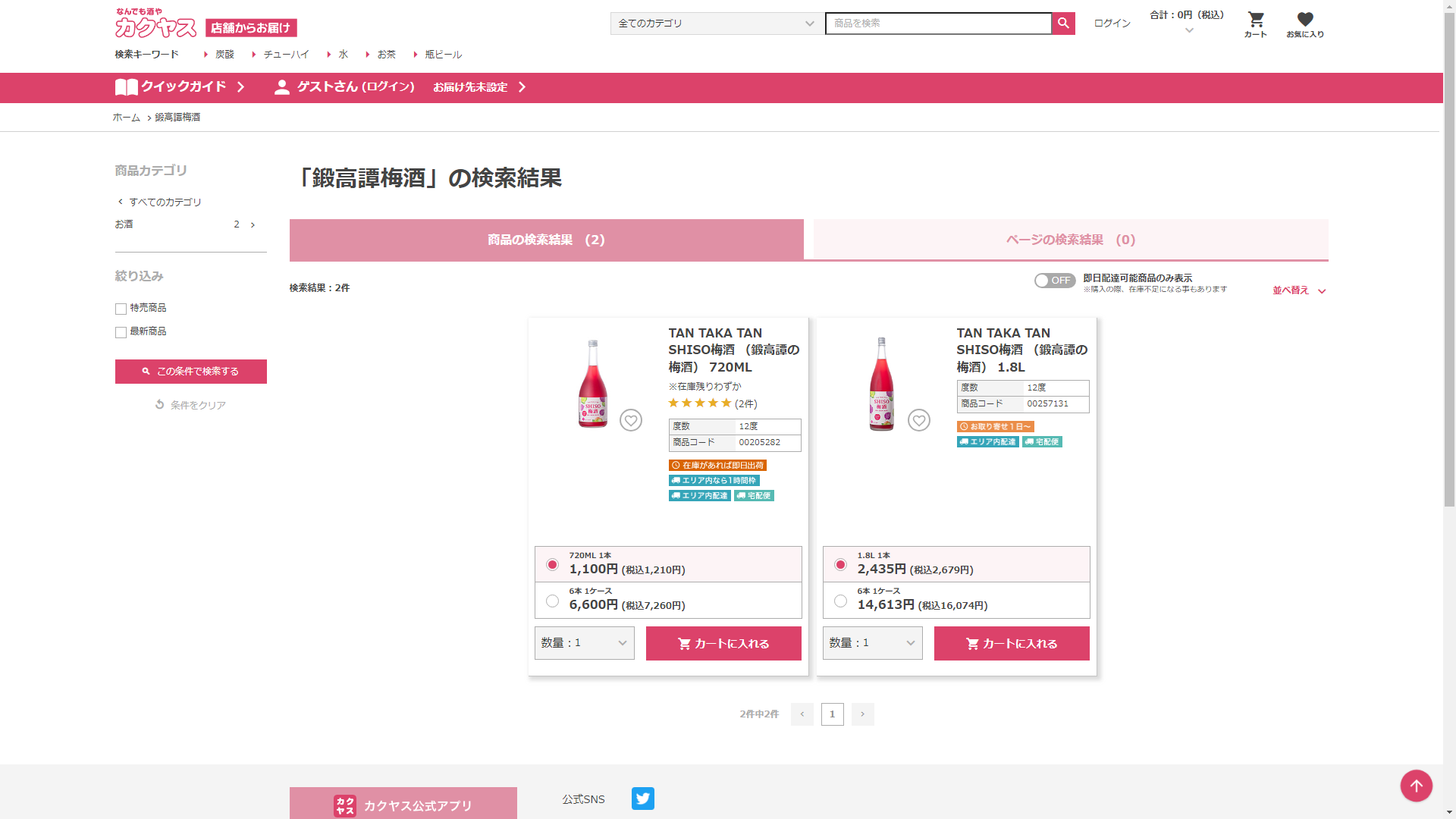The width and height of the screenshot is (1456, 819).
Task: Select 6本 1ケース 6,600円 option
Action: click(x=668, y=601)
